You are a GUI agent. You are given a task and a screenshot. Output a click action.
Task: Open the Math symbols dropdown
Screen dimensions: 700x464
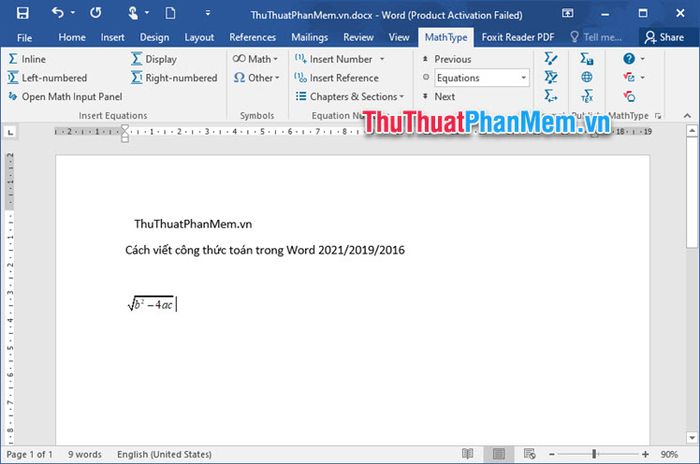pos(255,59)
